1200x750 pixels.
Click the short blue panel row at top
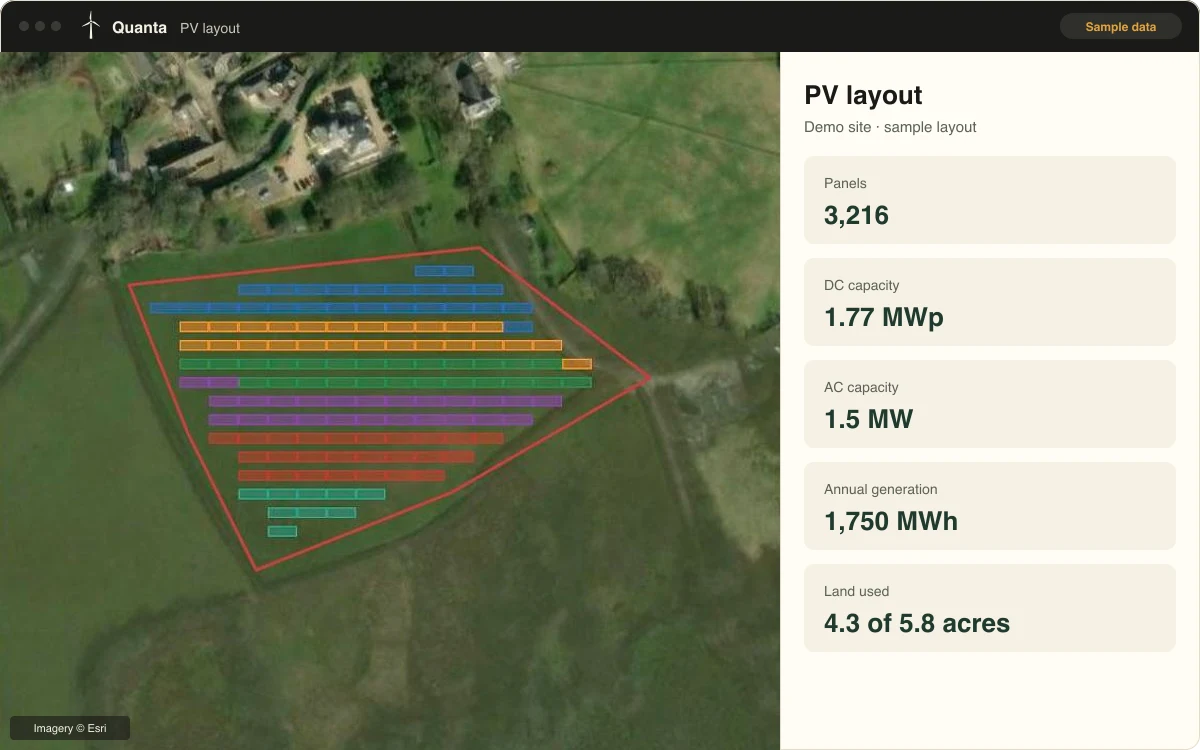click(x=444, y=271)
